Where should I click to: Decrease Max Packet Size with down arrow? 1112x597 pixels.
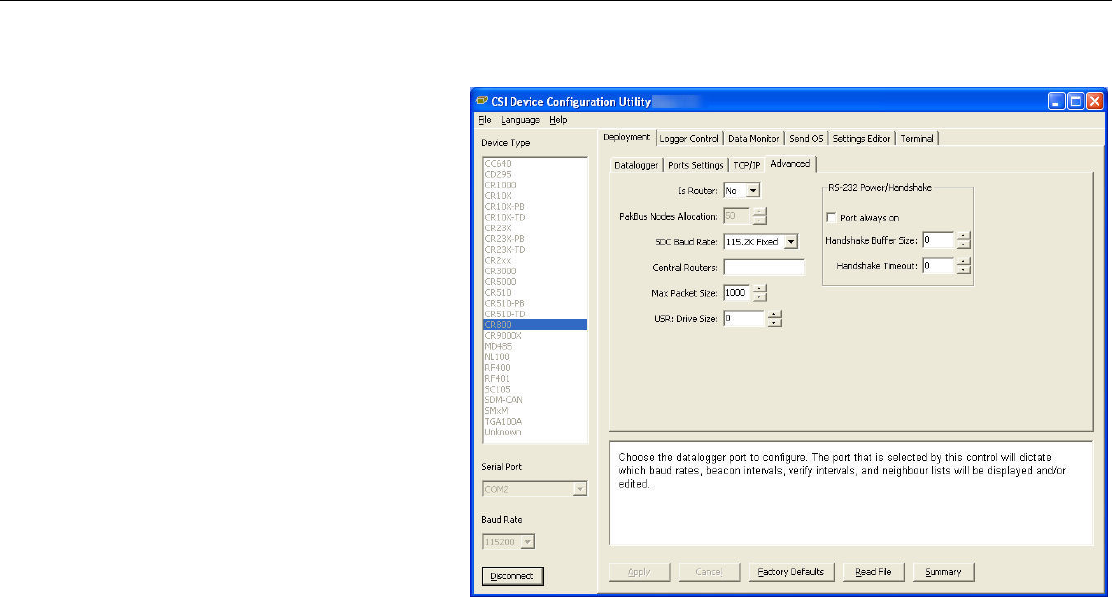760,297
